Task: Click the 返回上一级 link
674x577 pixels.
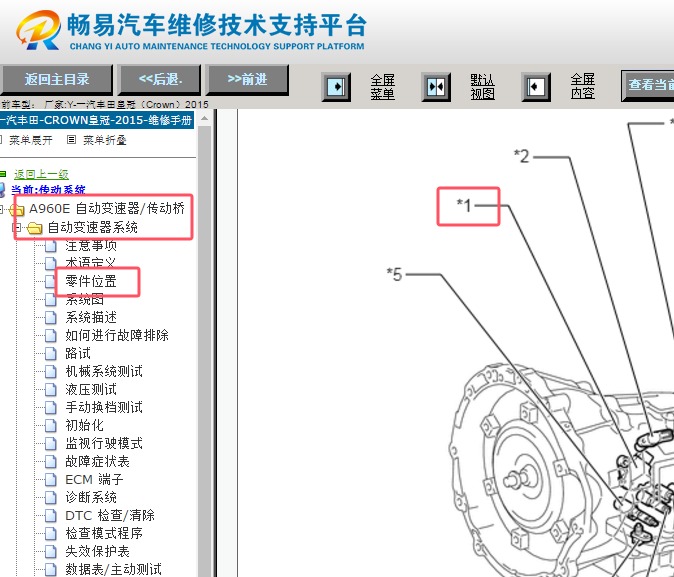Action: (41, 174)
